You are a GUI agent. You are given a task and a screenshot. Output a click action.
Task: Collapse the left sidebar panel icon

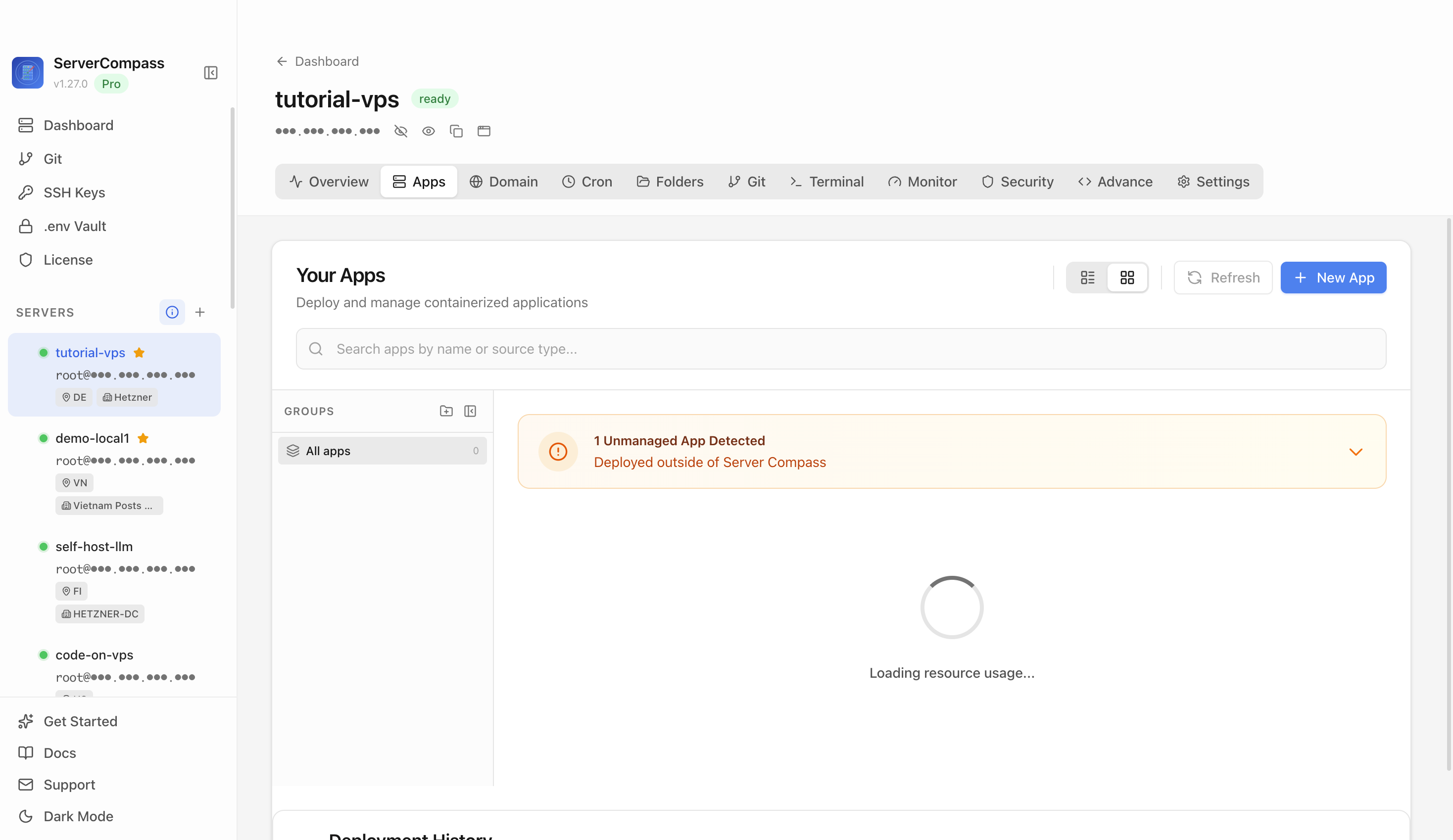click(210, 73)
